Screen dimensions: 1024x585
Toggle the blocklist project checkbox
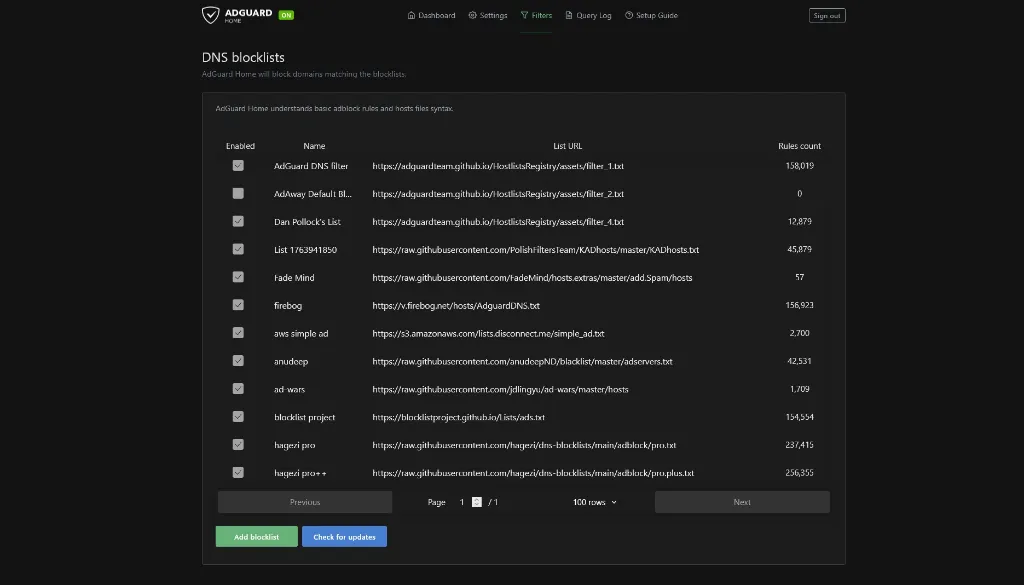tap(238, 417)
